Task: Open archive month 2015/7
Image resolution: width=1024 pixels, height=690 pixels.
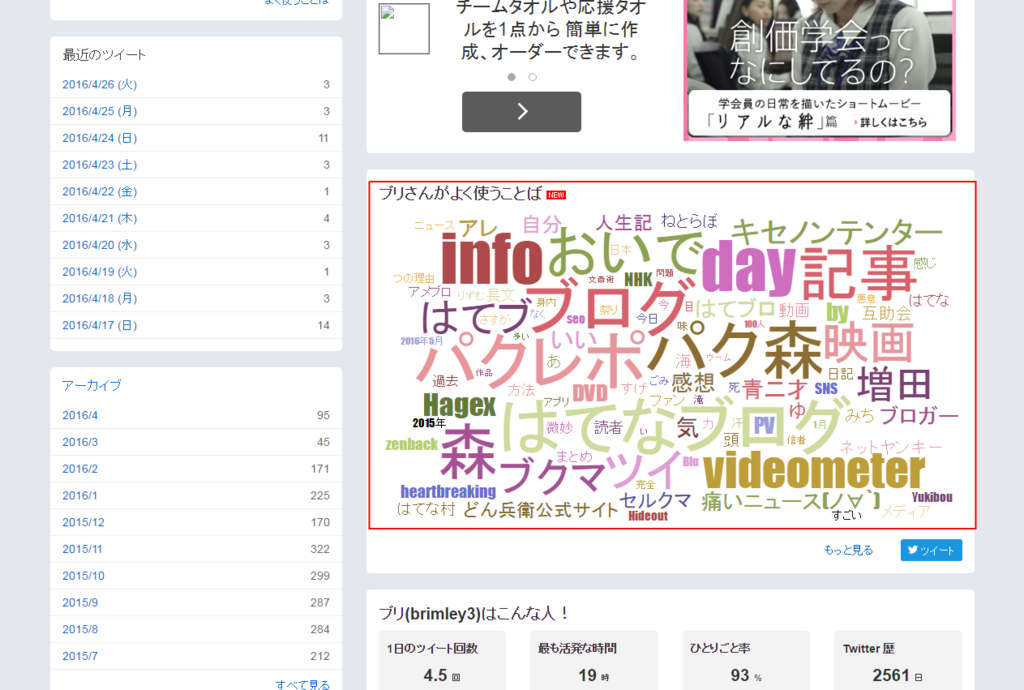Action: [80, 656]
